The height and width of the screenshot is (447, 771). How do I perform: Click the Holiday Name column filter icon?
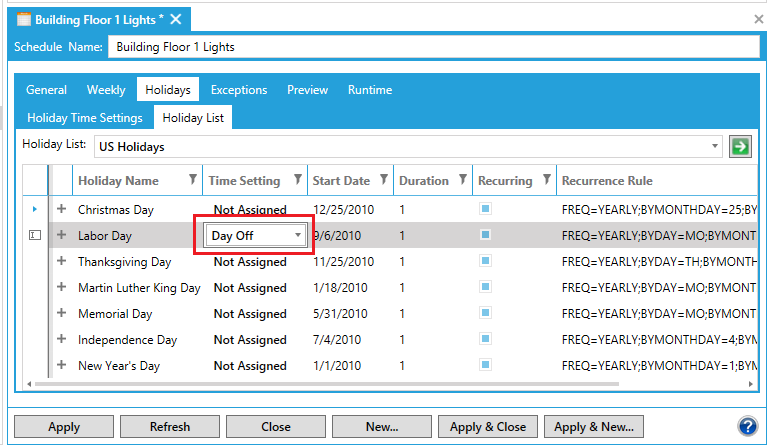(192, 181)
